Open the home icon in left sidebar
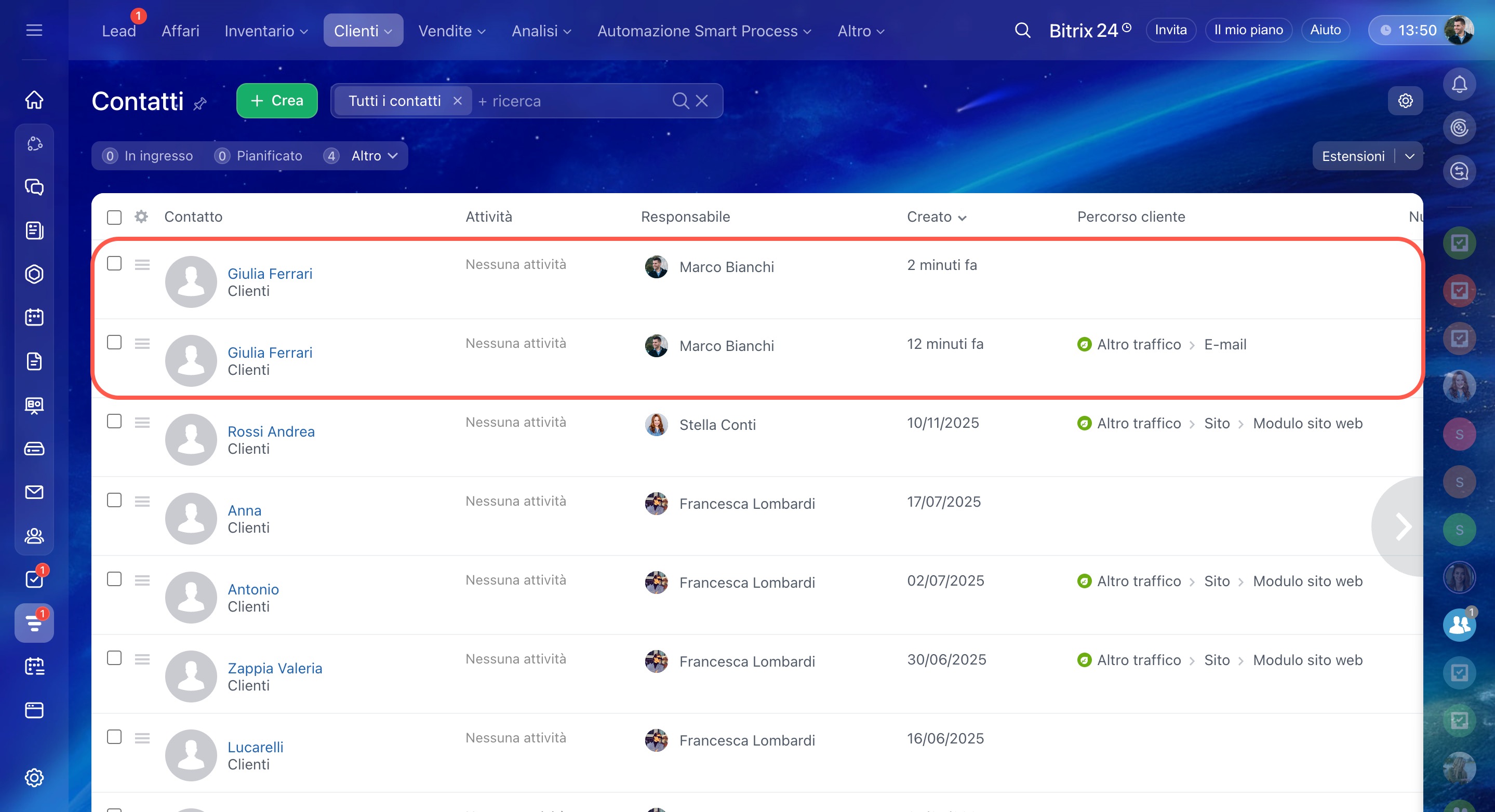 34,100
